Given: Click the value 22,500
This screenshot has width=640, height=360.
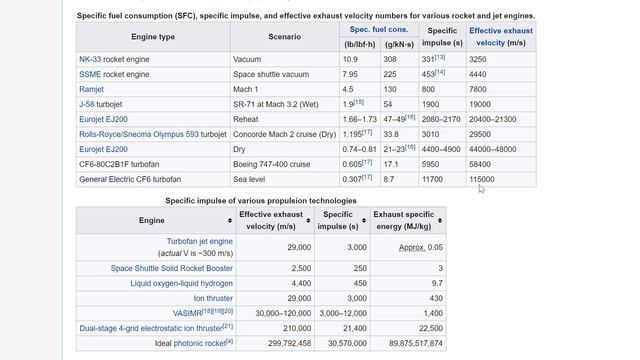Looking at the screenshot, I should tap(431, 328).
